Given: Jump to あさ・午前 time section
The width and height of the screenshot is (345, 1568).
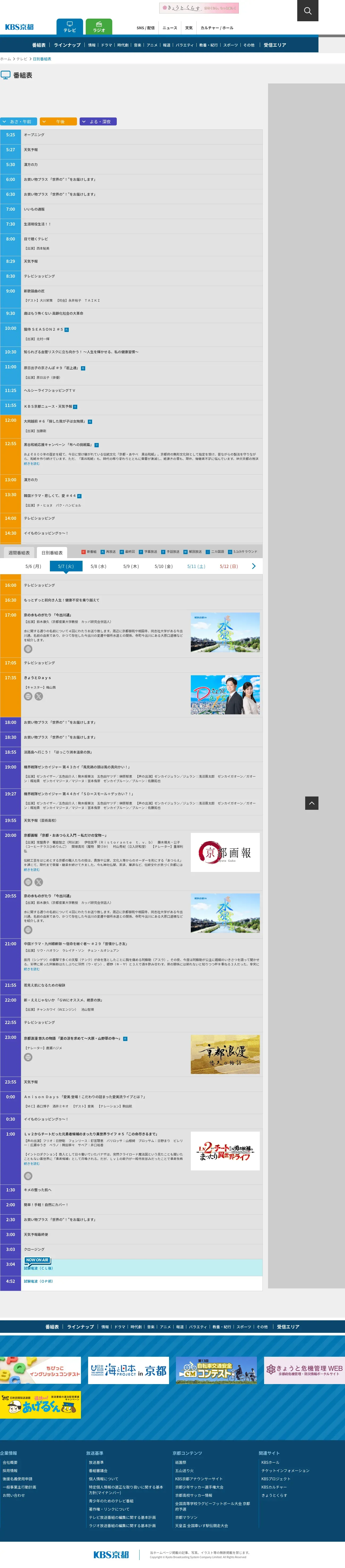Looking at the screenshot, I should click(x=19, y=122).
